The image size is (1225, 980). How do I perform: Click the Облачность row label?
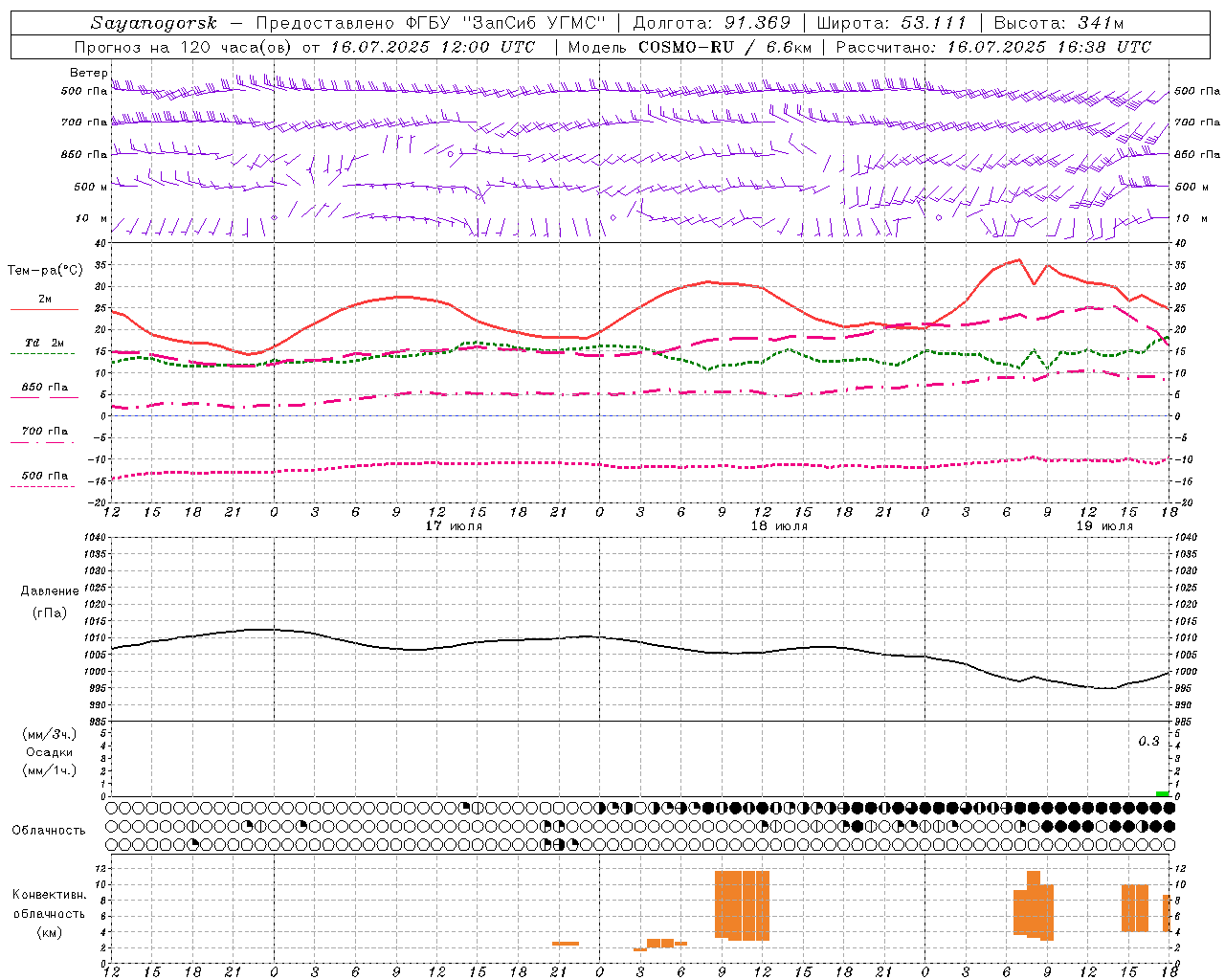pyautogui.click(x=49, y=830)
